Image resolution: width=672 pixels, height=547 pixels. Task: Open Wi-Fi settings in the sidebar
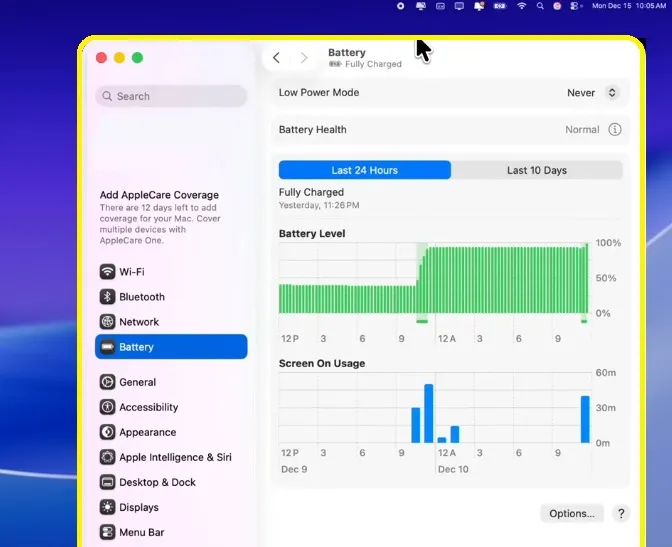[171, 272]
